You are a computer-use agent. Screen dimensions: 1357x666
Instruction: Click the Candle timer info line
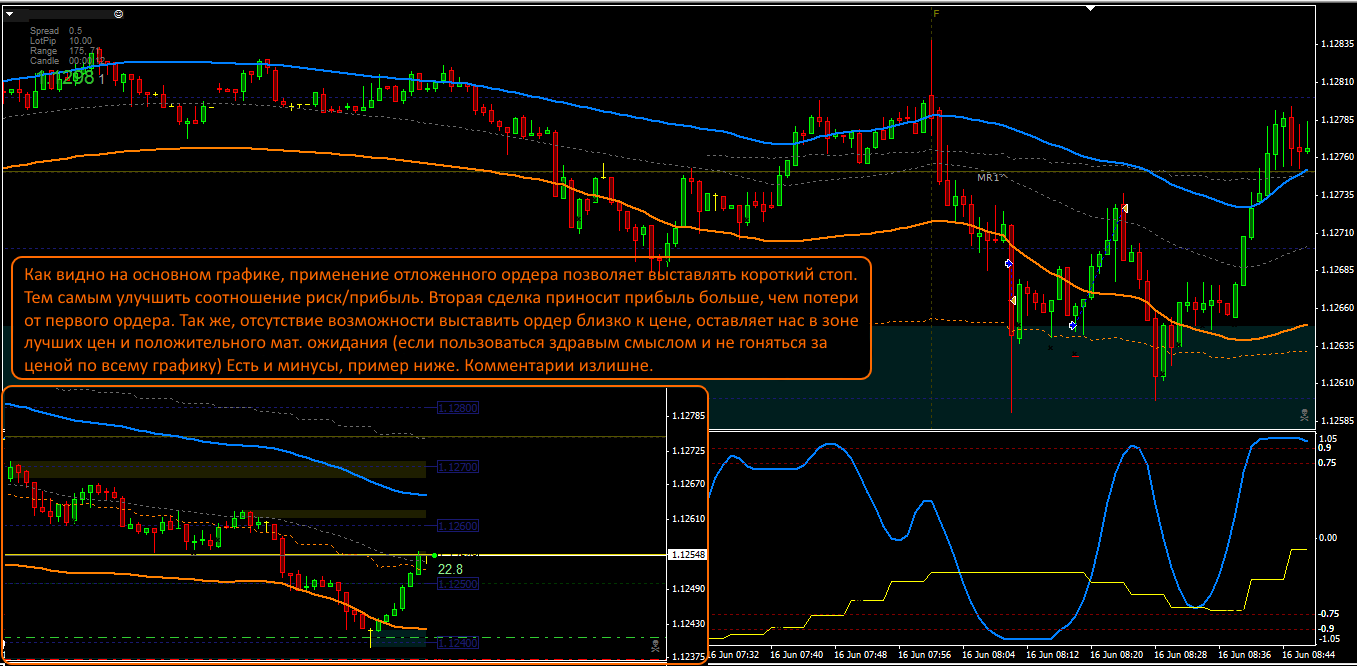pyautogui.click(x=66, y=61)
